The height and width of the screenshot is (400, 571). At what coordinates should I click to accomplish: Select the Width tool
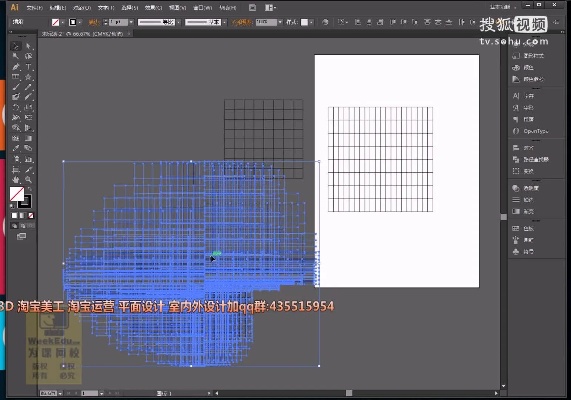pos(16,117)
